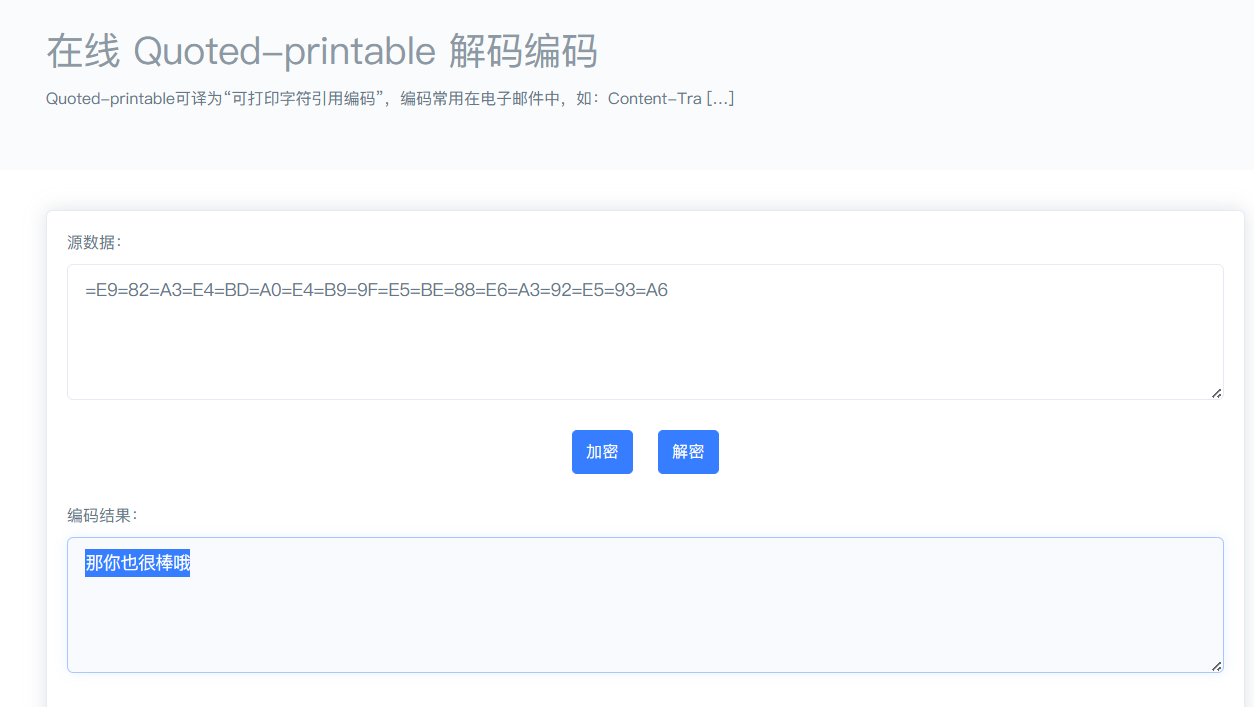Expand the truncated description ellipsis […]

point(720,98)
